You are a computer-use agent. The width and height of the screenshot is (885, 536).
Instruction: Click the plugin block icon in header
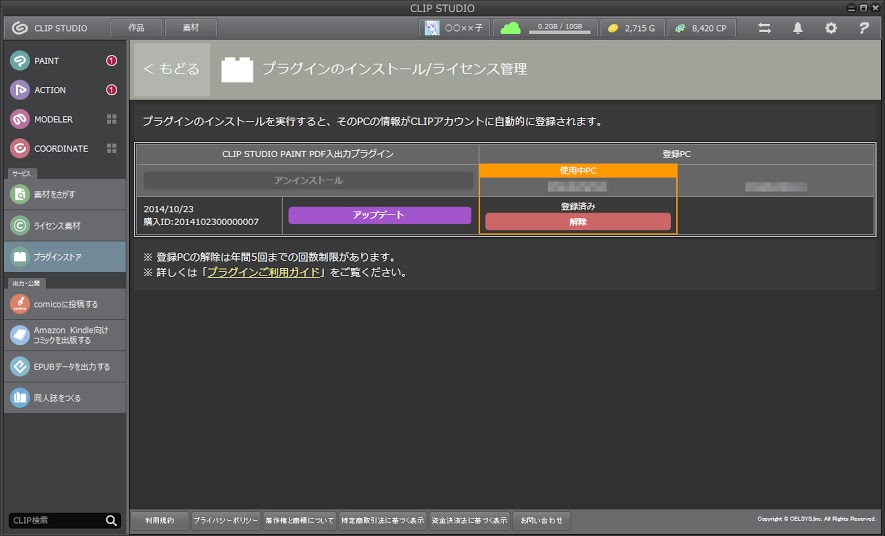pyautogui.click(x=237, y=69)
